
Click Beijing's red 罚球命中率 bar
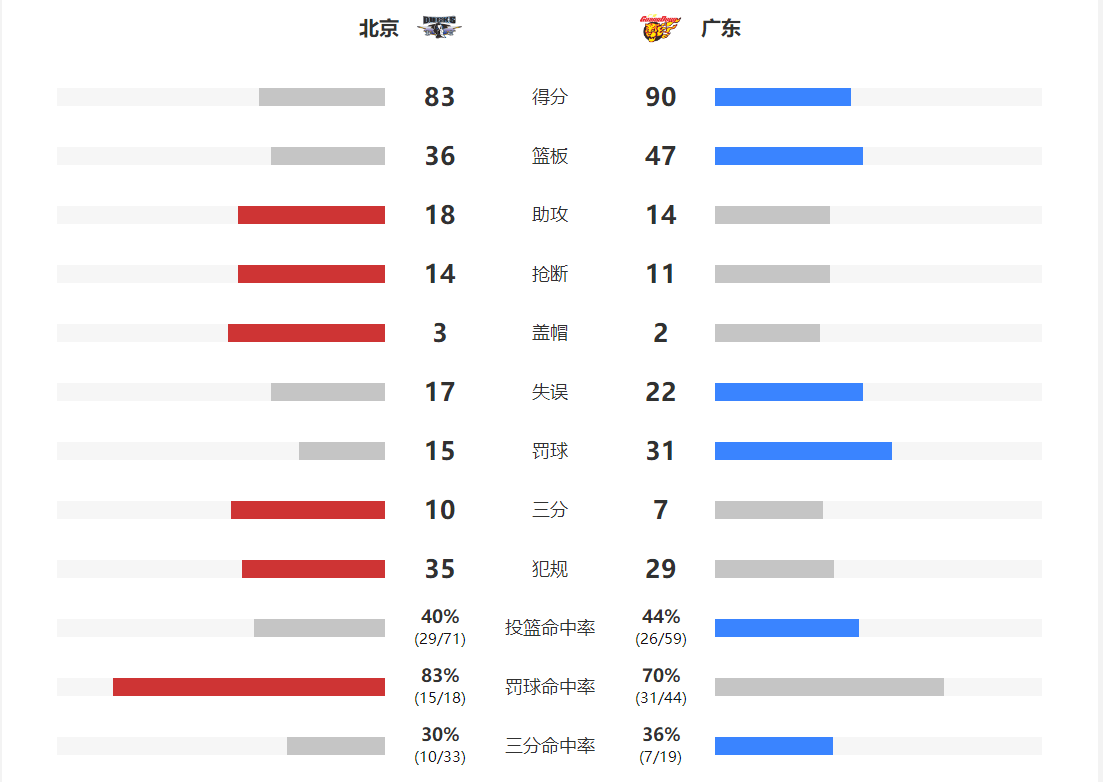(249, 687)
